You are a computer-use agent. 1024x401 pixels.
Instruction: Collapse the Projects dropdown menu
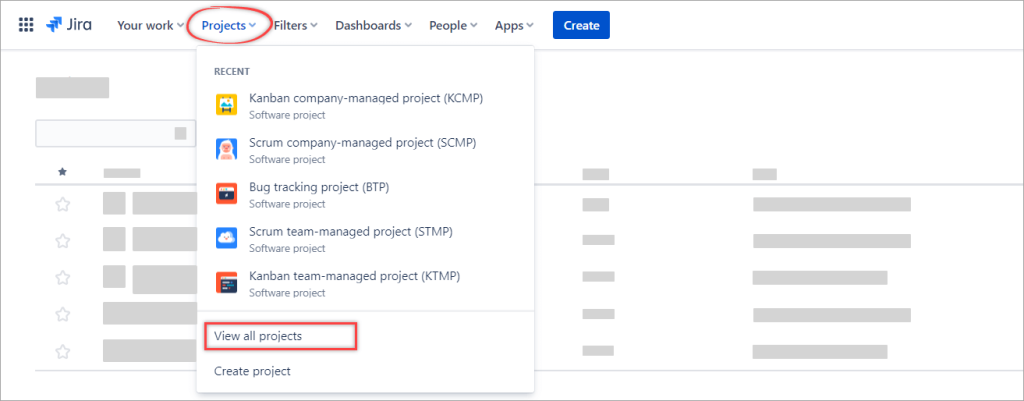click(x=227, y=25)
